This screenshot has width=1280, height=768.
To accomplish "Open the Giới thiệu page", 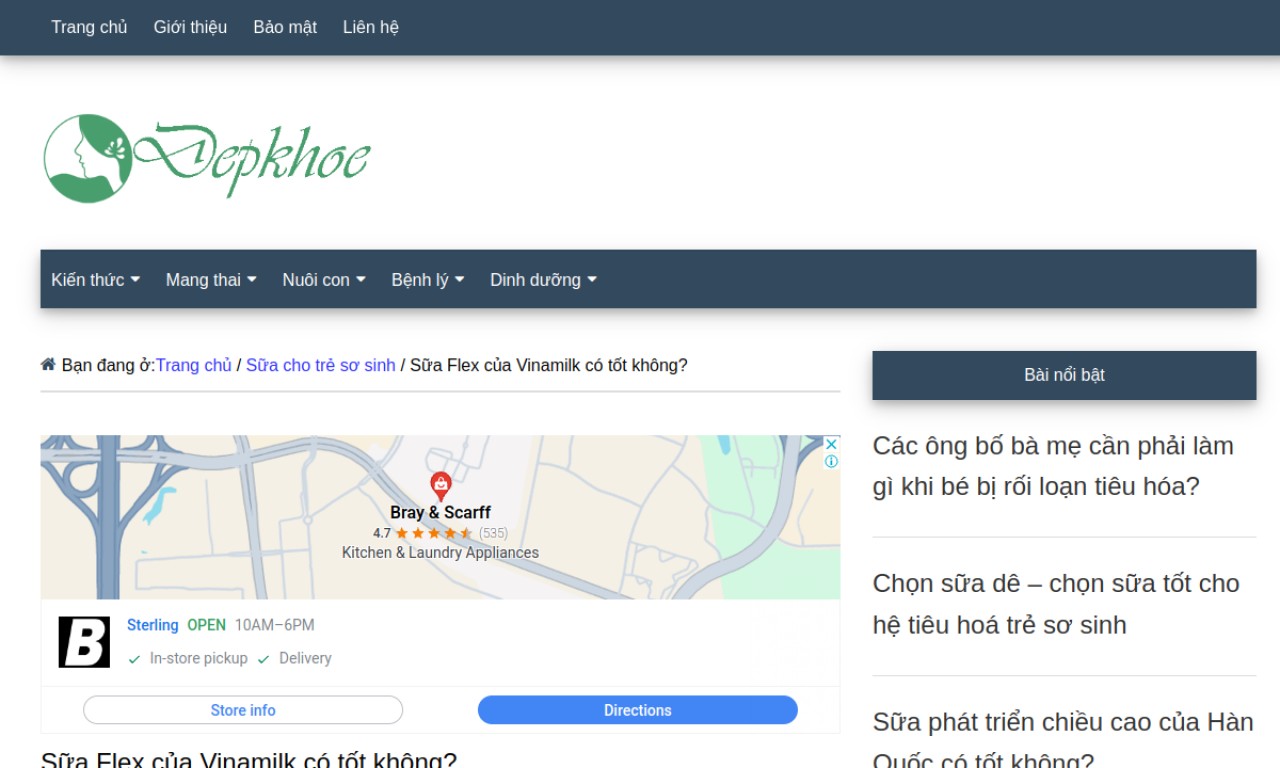I will coord(190,27).
